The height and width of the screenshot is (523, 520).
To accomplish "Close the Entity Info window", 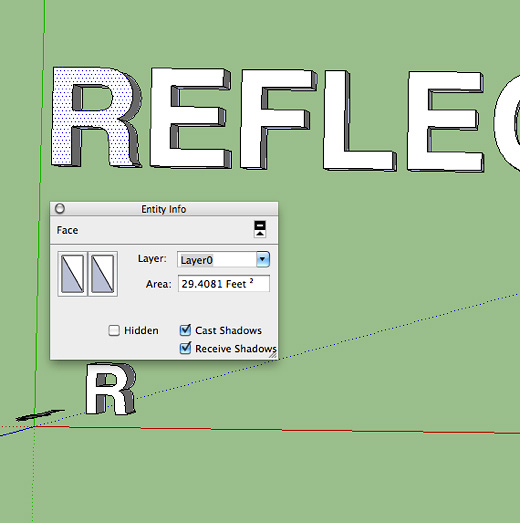I will [60, 209].
